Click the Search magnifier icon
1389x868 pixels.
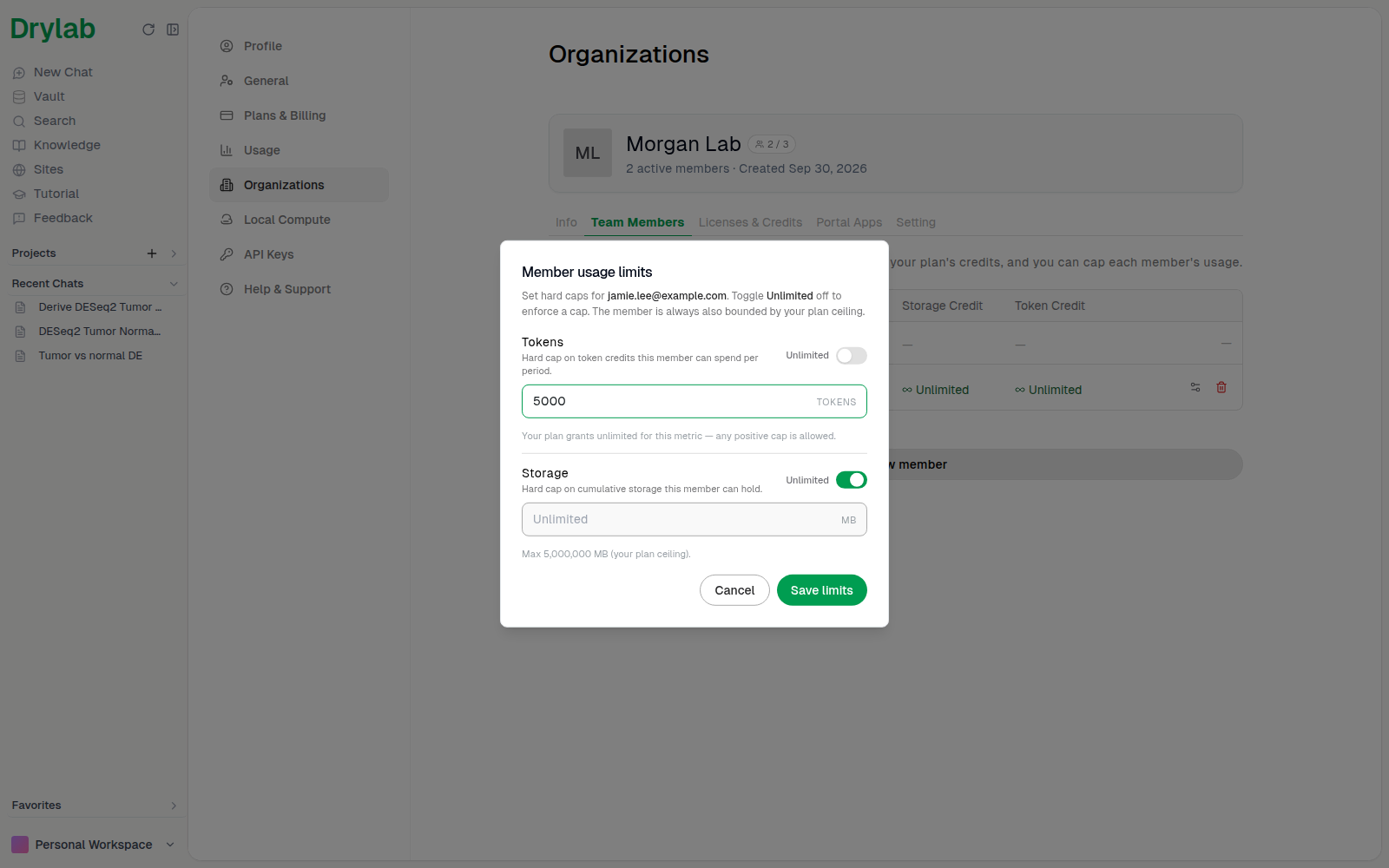click(x=19, y=122)
